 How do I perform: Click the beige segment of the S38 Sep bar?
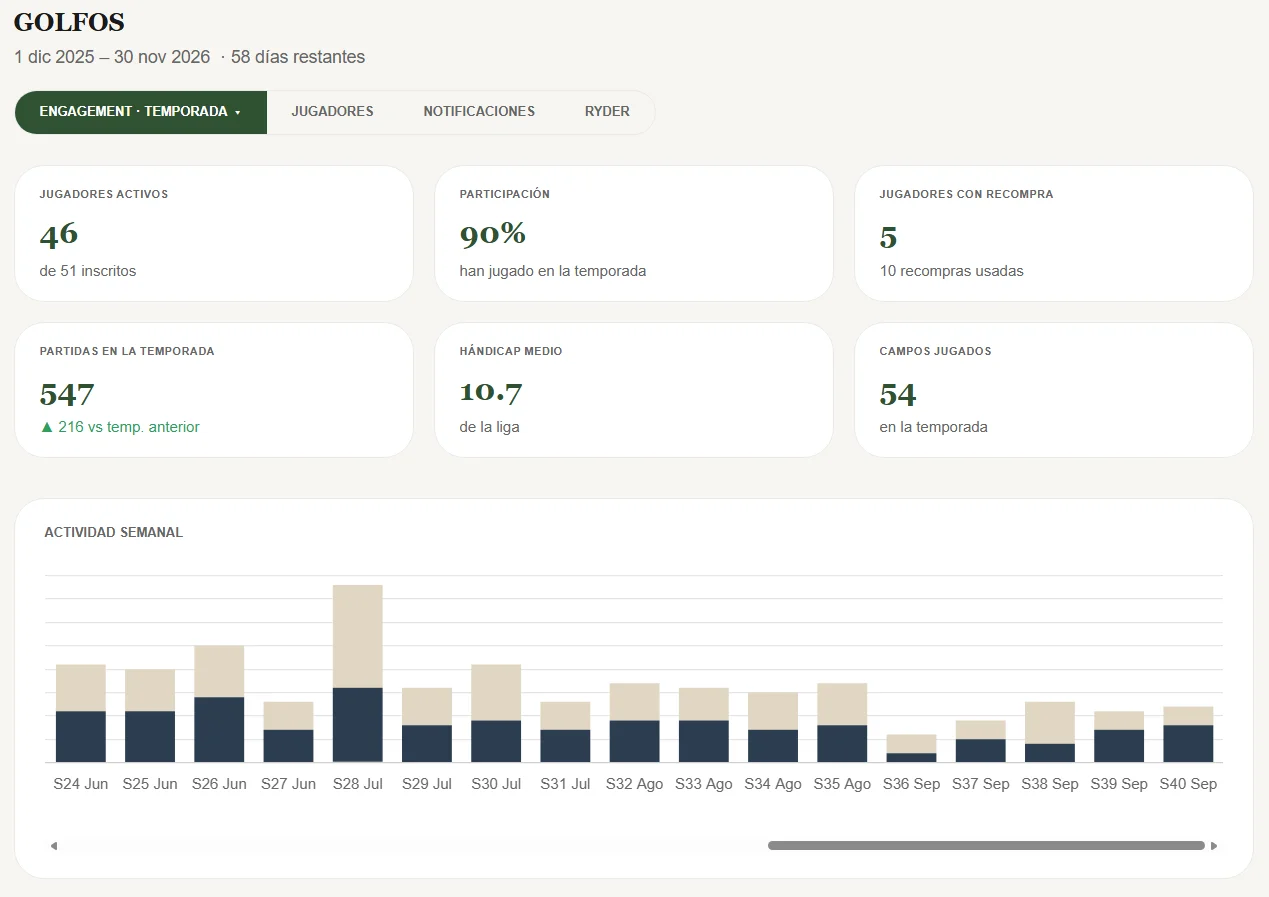tap(1050, 723)
